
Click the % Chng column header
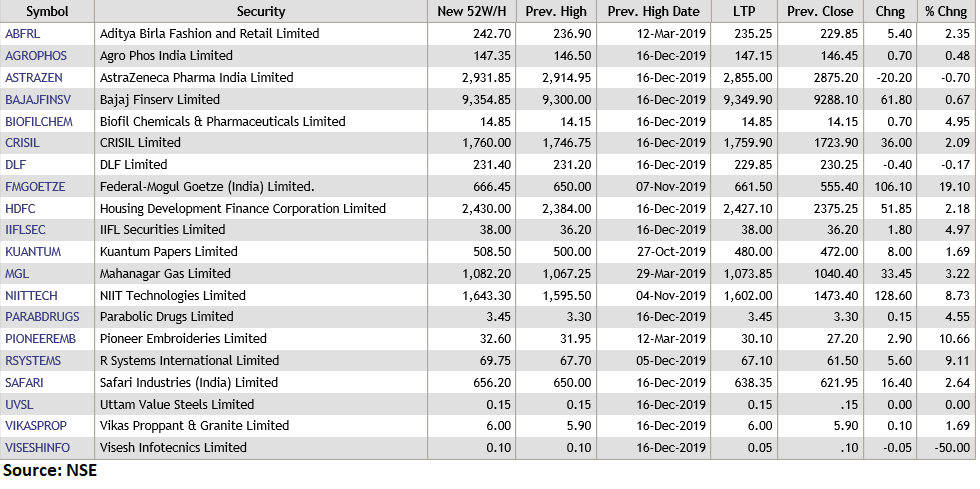click(946, 12)
